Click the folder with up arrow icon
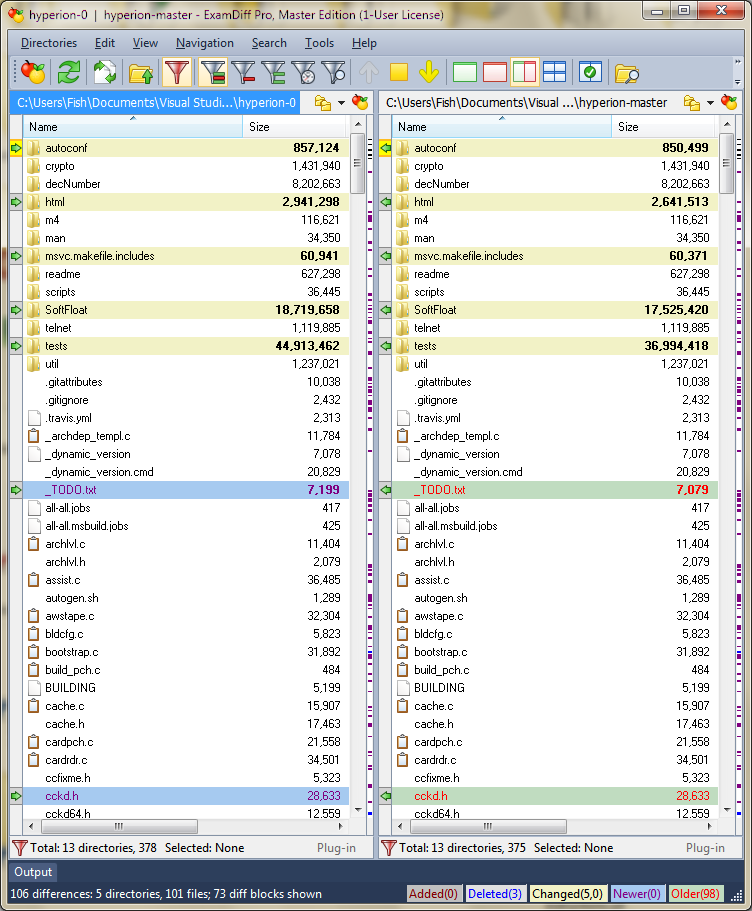The height and width of the screenshot is (911, 752). coord(141,73)
